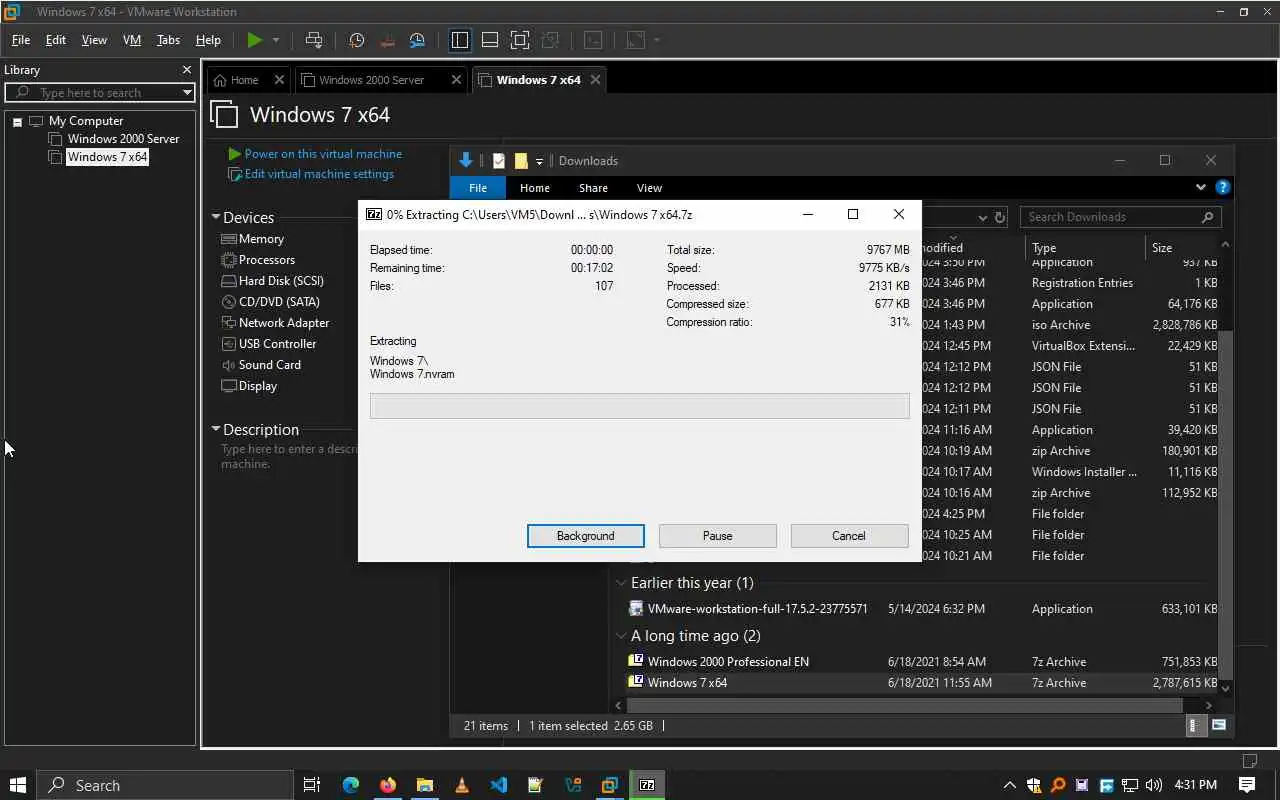Click the Library search field
This screenshot has width=1280, height=800.
click(x=100, y=92)
